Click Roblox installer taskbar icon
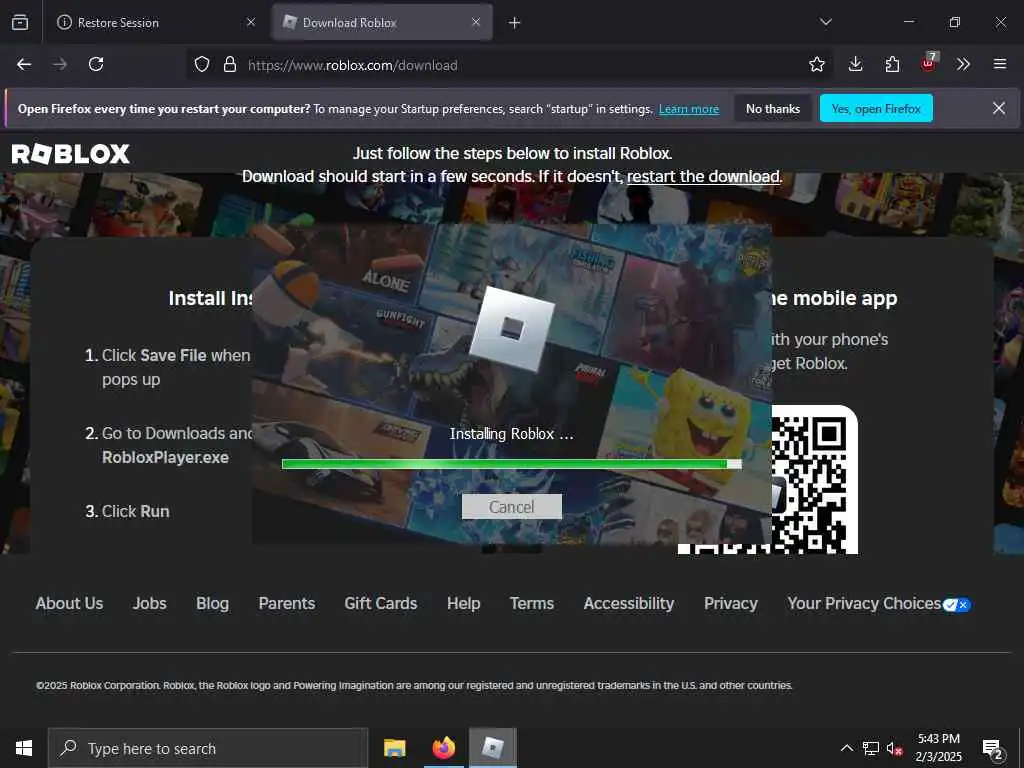The height and width of the screenshot is (768, 1024). [x=492, y=748]
